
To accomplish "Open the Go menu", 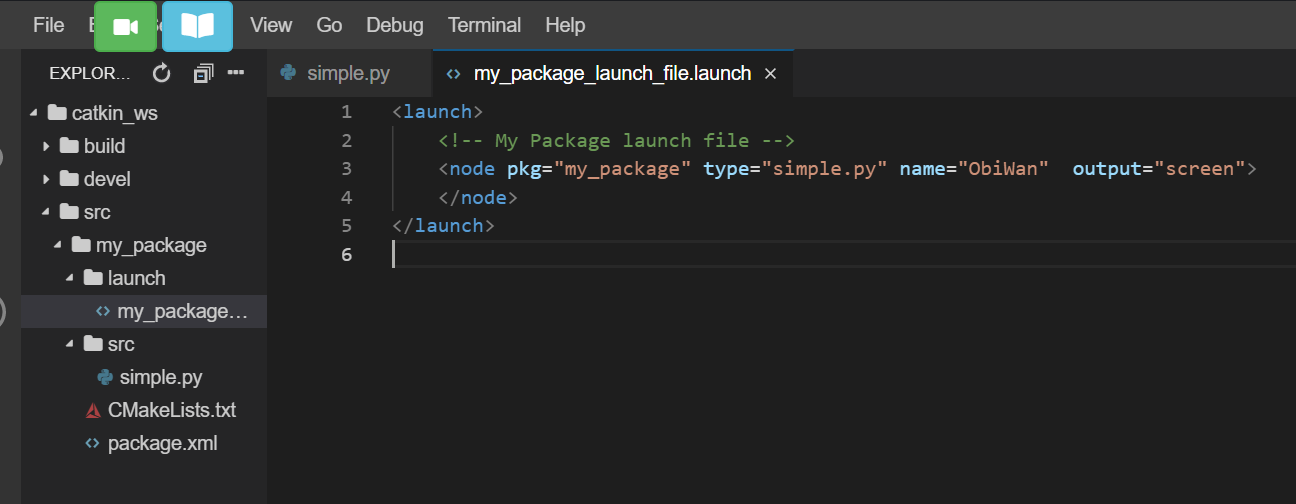I will (x=329, y=25).
